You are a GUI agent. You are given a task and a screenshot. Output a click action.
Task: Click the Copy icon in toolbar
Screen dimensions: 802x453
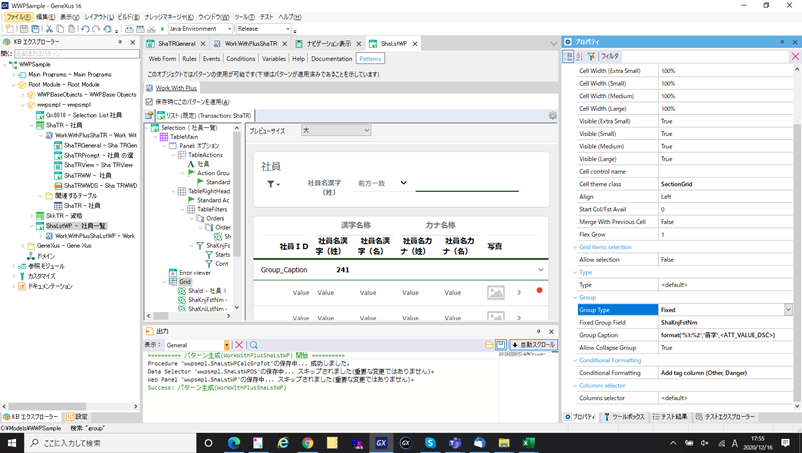60,29
